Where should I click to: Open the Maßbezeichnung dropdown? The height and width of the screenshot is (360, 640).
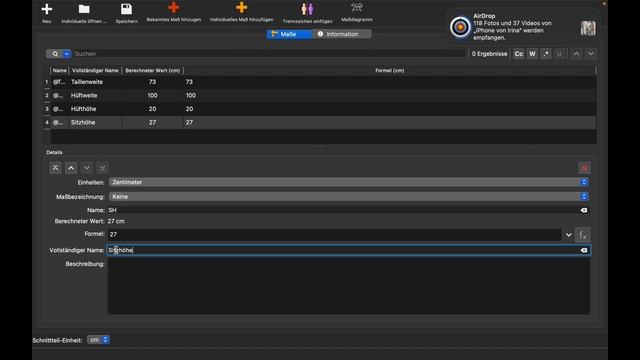coord(349,197)
